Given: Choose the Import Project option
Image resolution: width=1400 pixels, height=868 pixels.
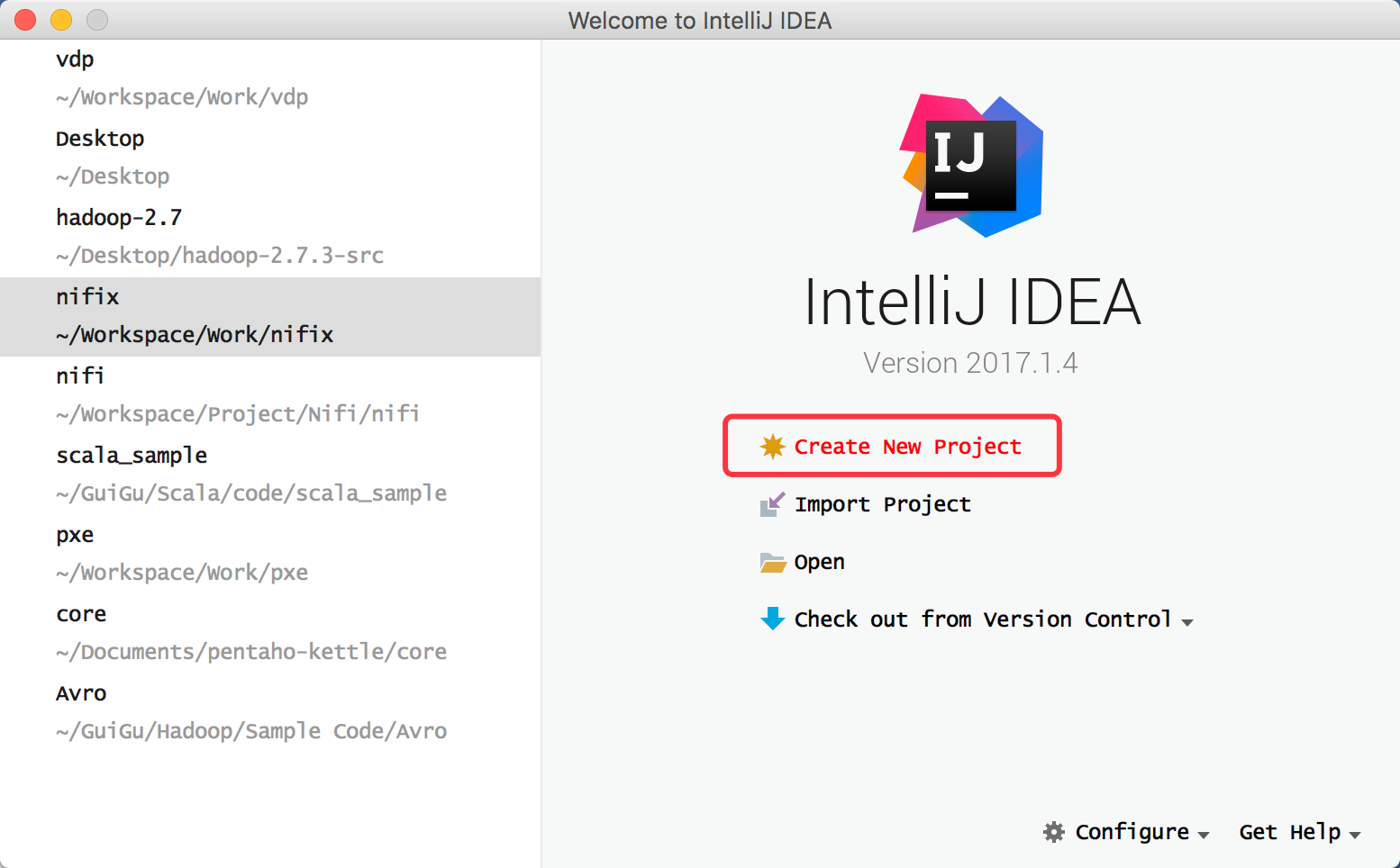Looking at the screenshot, I should (x=882, y=504).
